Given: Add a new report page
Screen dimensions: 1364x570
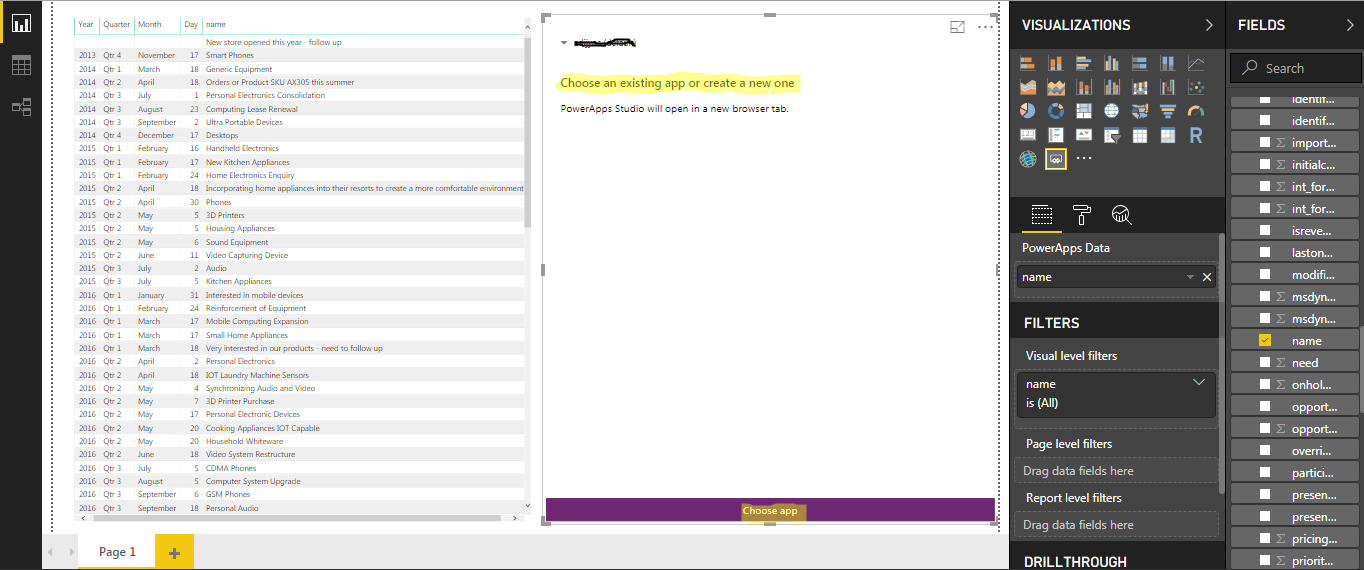Looking at the screenshot, I should pyautogui.click(x=174, y=552).
